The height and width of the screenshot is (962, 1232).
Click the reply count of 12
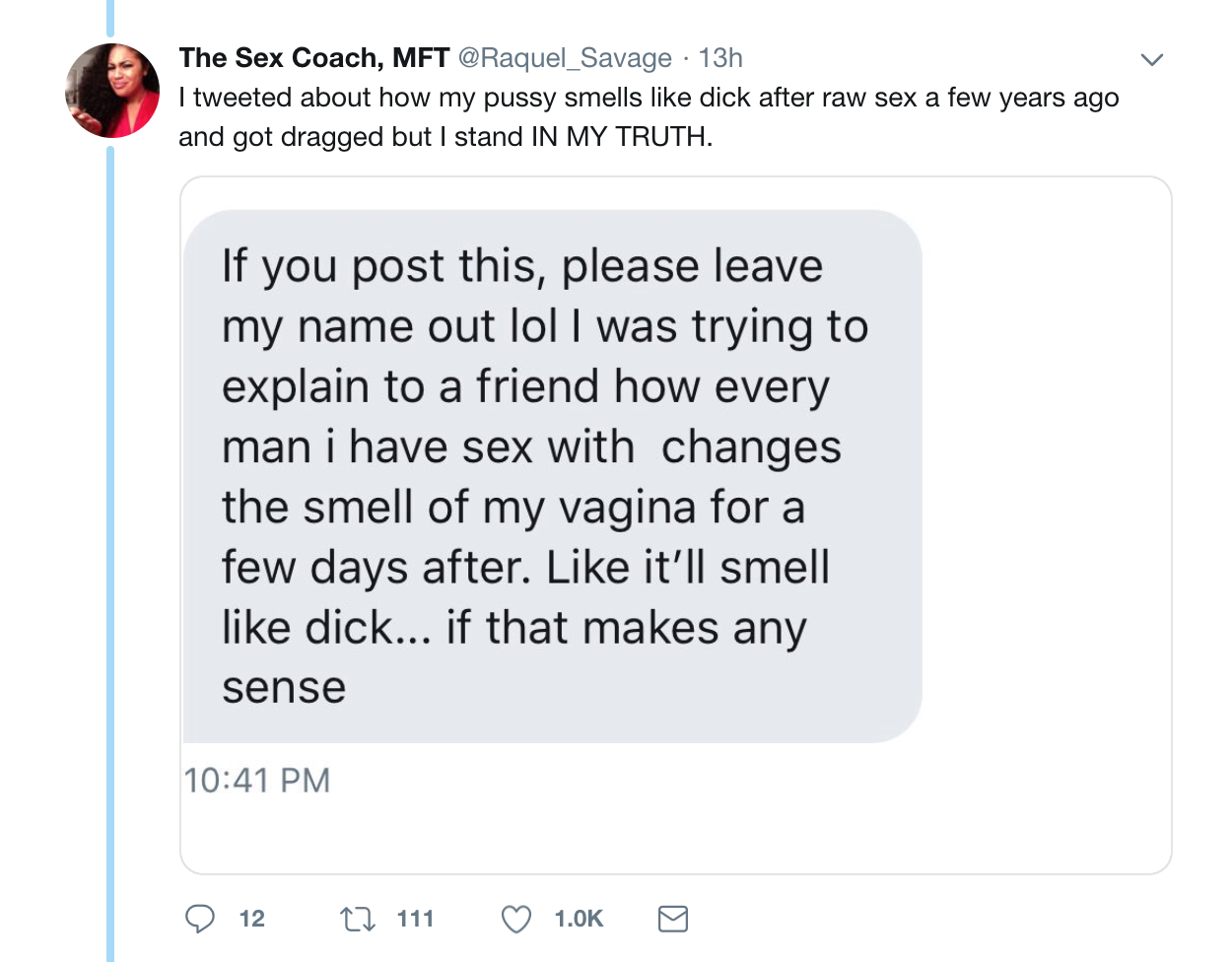[252, 919]
